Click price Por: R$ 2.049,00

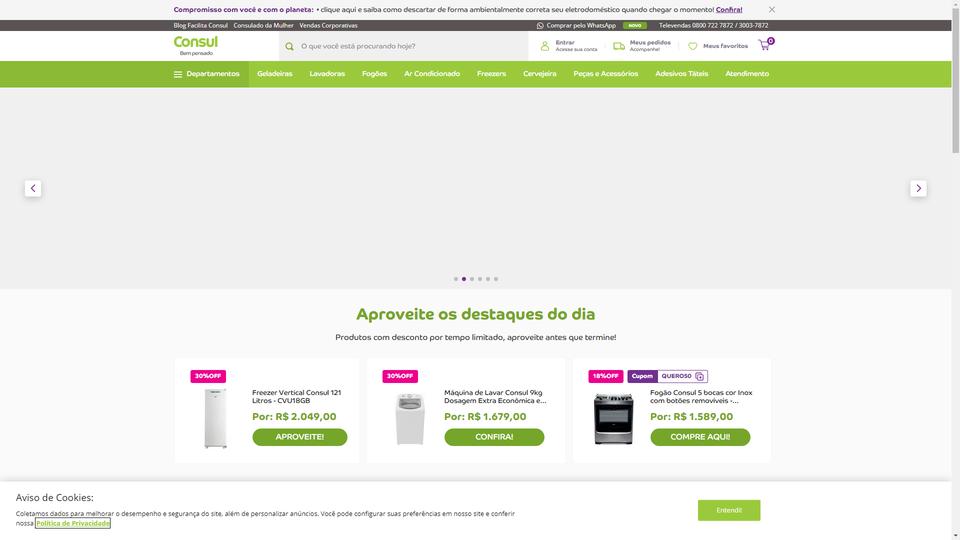click(294, 417)
